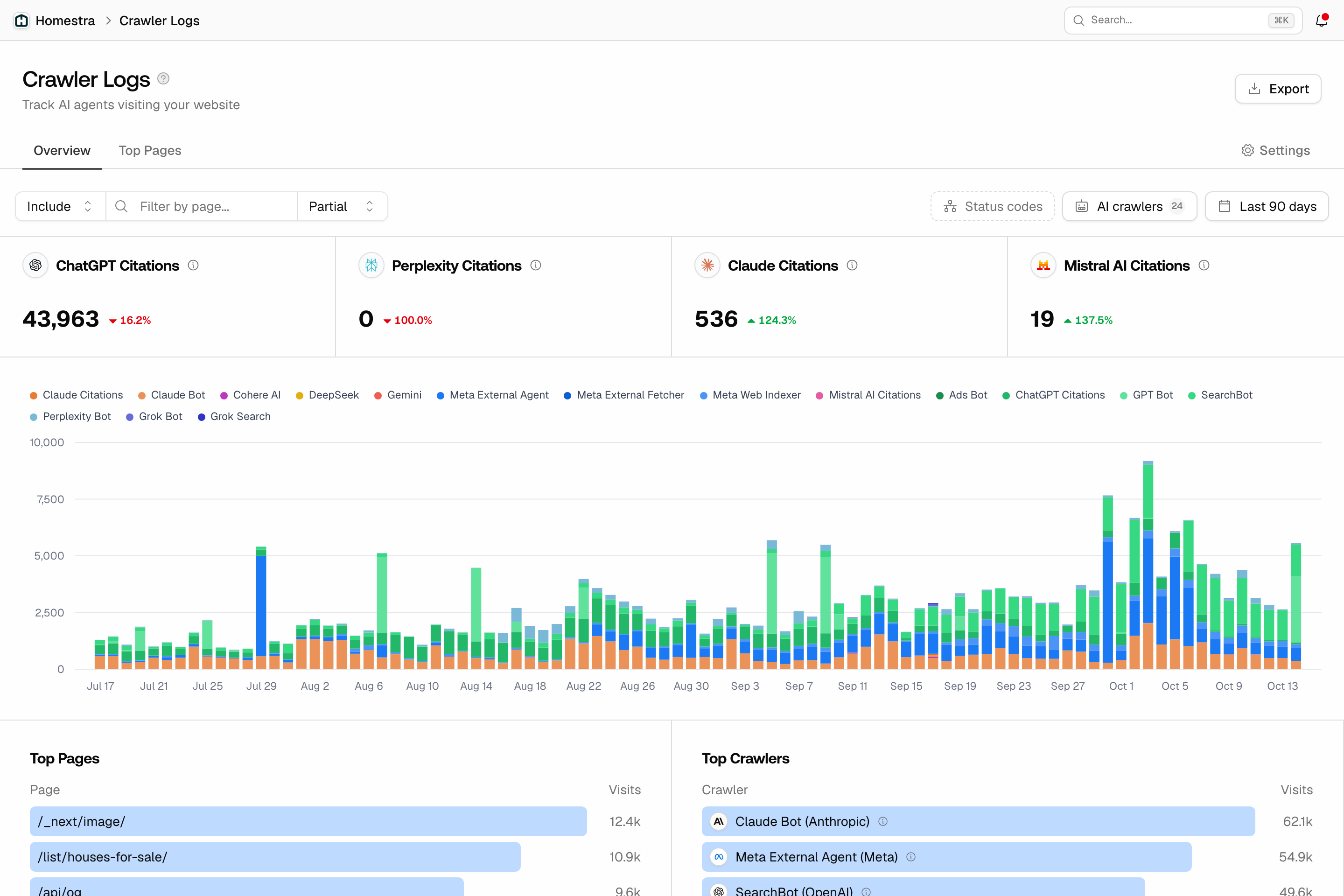Toggle Grok Bot series in legend
The width and height of the screenshot is (1344, 896).
[154, 417]
